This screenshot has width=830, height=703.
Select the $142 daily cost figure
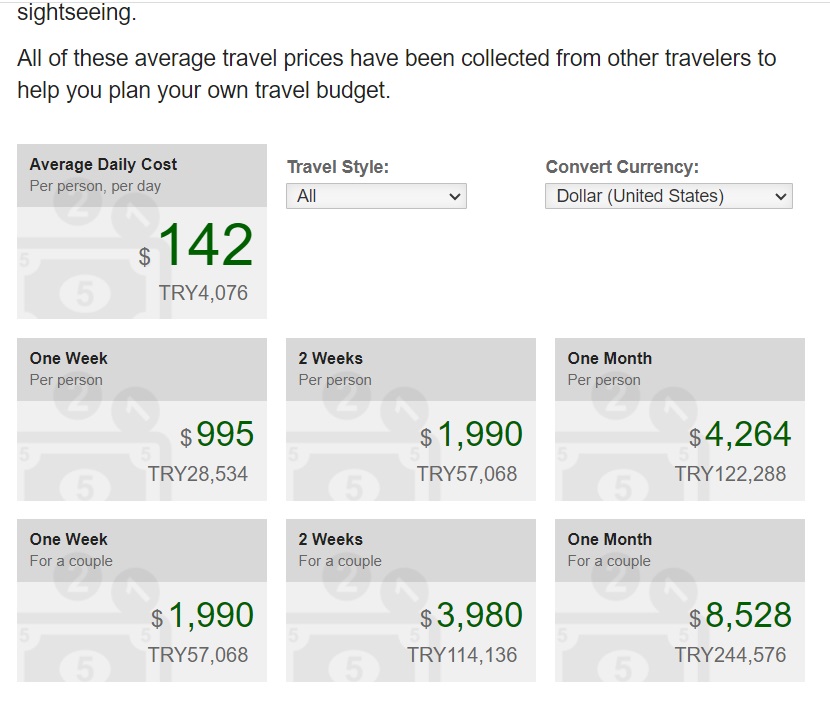[x=205, y=246]
